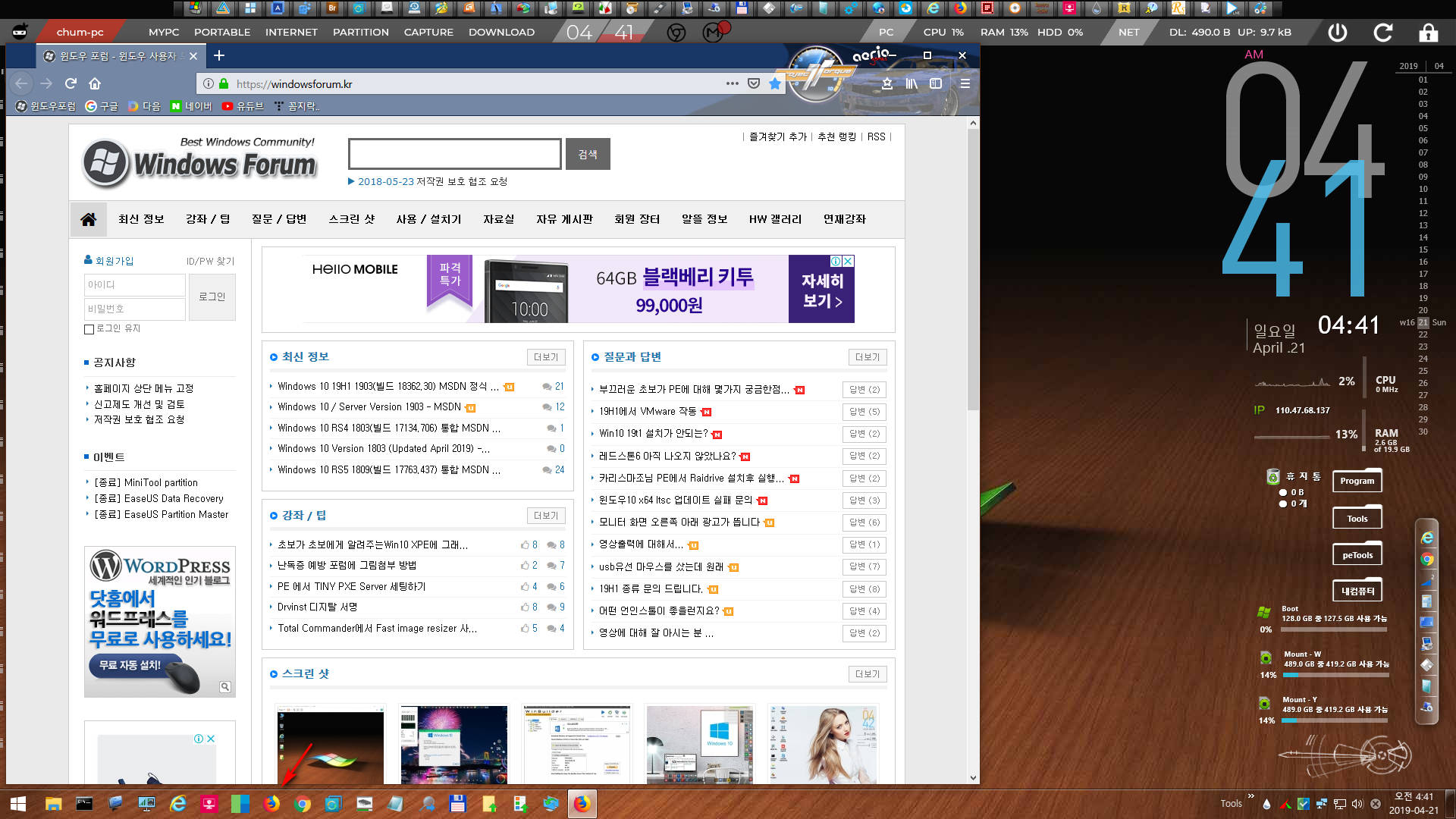Click the 비밀번호 password field
The height and width of the screenshot is (819, 1456).
pos(134,309)
